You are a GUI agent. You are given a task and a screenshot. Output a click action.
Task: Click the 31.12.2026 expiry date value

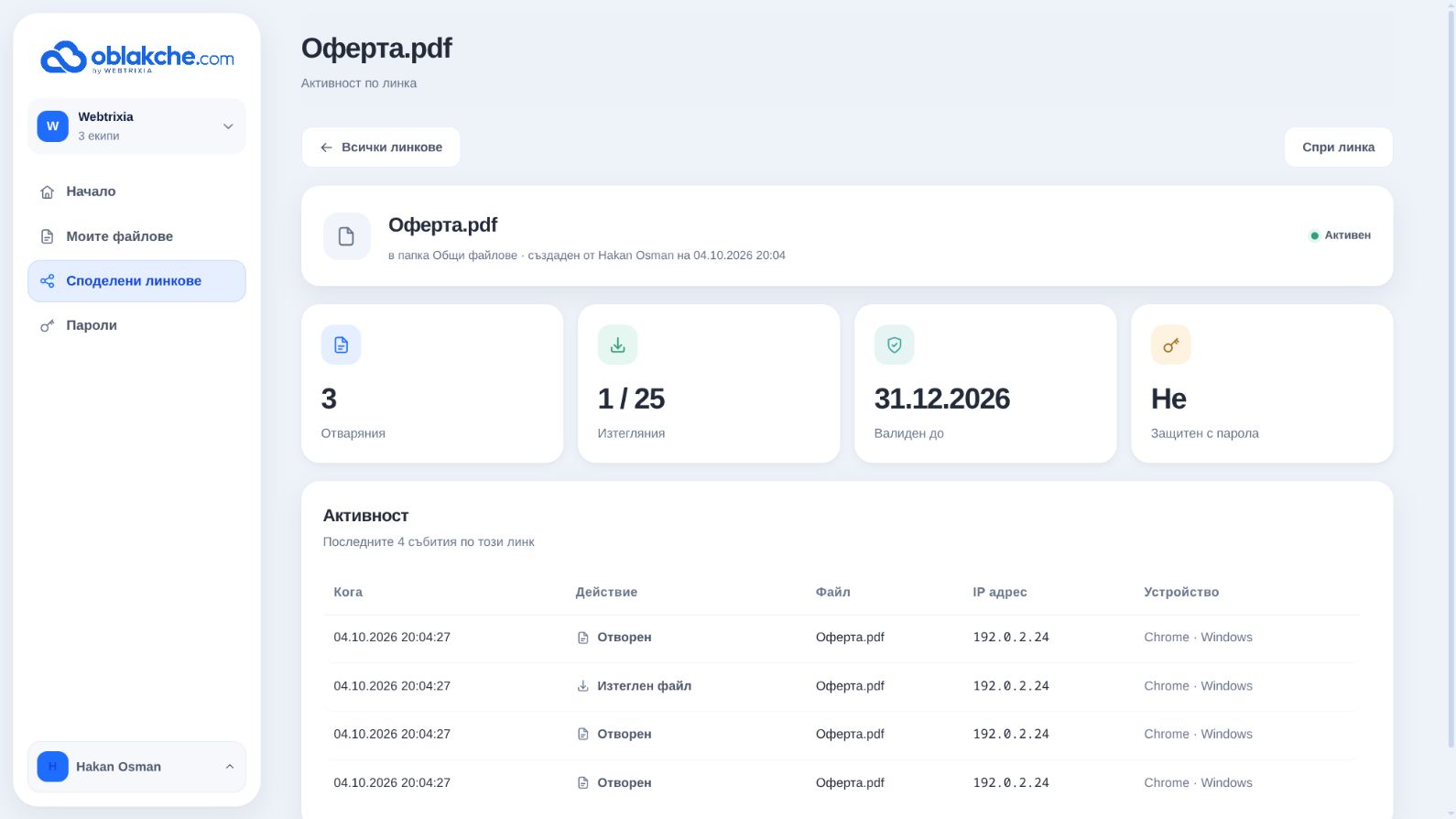pyautogui.click(x=942, y=399)
